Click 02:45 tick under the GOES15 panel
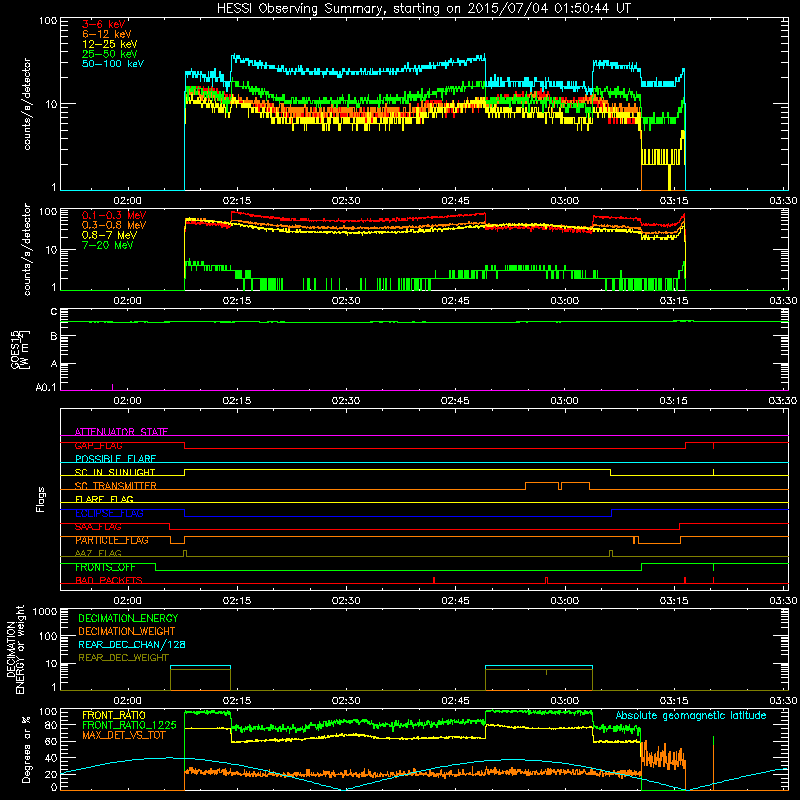 (455, 401)
